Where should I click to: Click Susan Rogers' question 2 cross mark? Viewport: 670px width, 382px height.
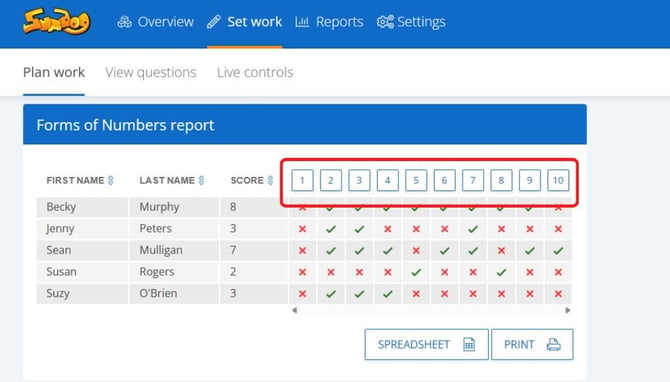[x=331, y=272]
